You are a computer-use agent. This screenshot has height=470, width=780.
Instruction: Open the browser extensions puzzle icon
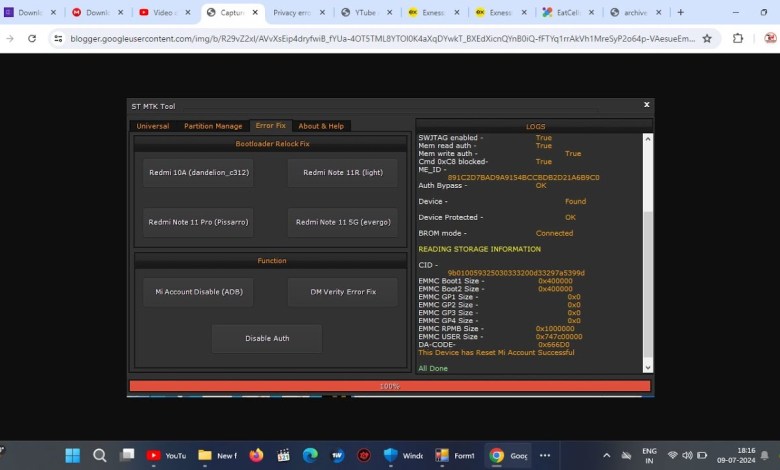point(738,38)
